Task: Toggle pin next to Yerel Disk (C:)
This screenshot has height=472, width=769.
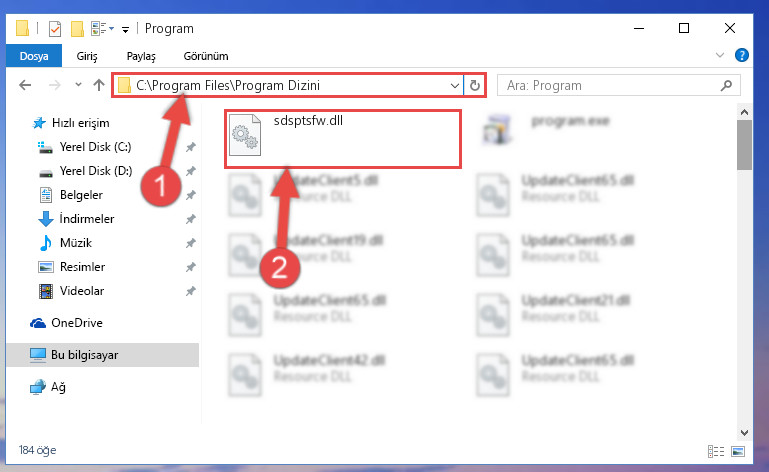Action: pos(190,147)
